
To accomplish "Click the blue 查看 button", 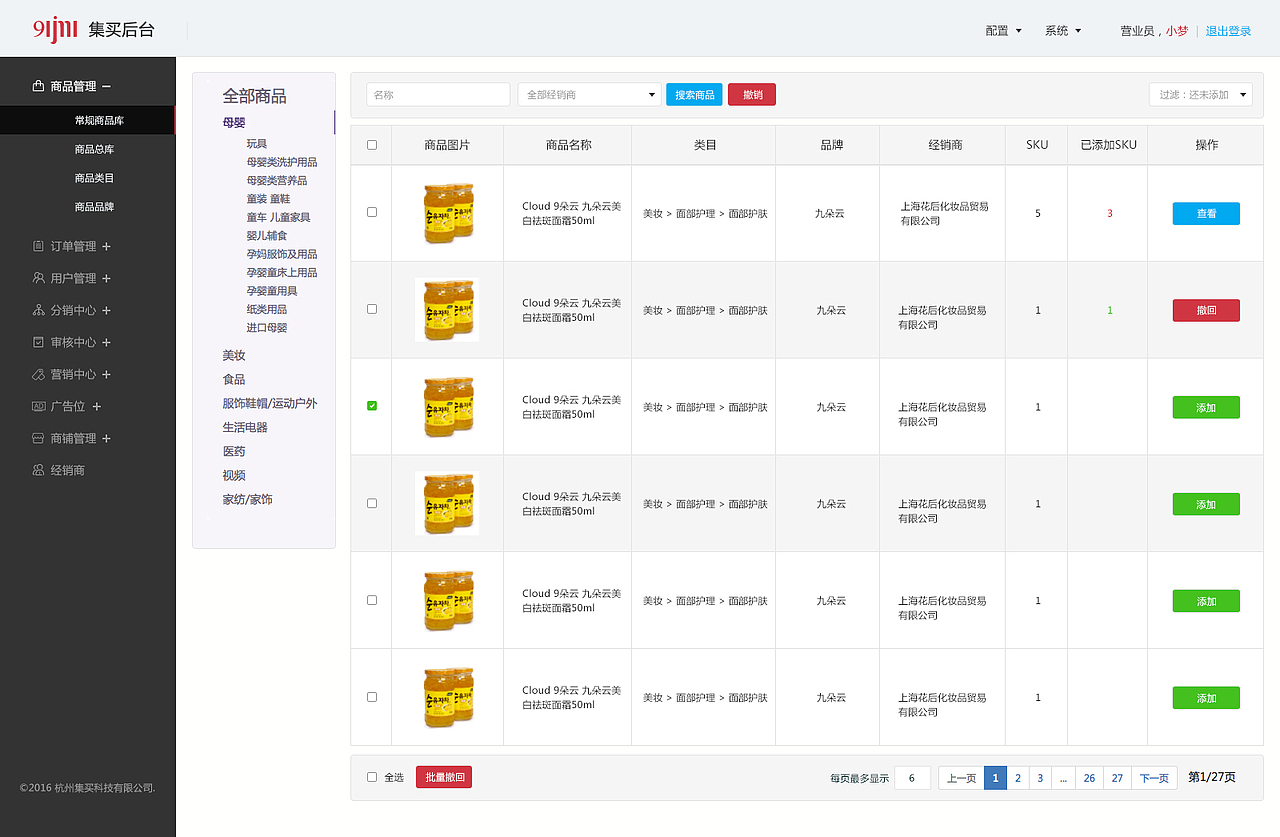I will coord(1206,213).
